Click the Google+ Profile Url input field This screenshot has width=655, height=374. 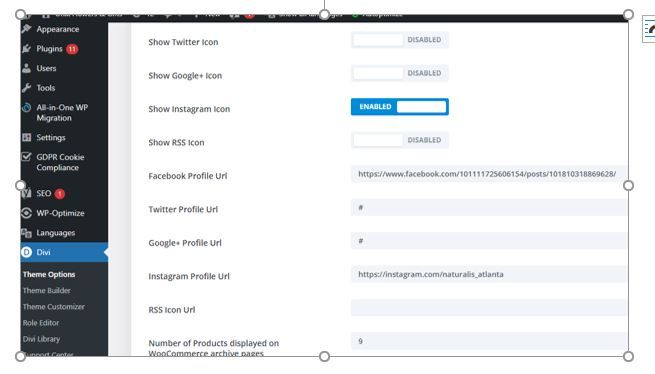[x=488, y=241]
